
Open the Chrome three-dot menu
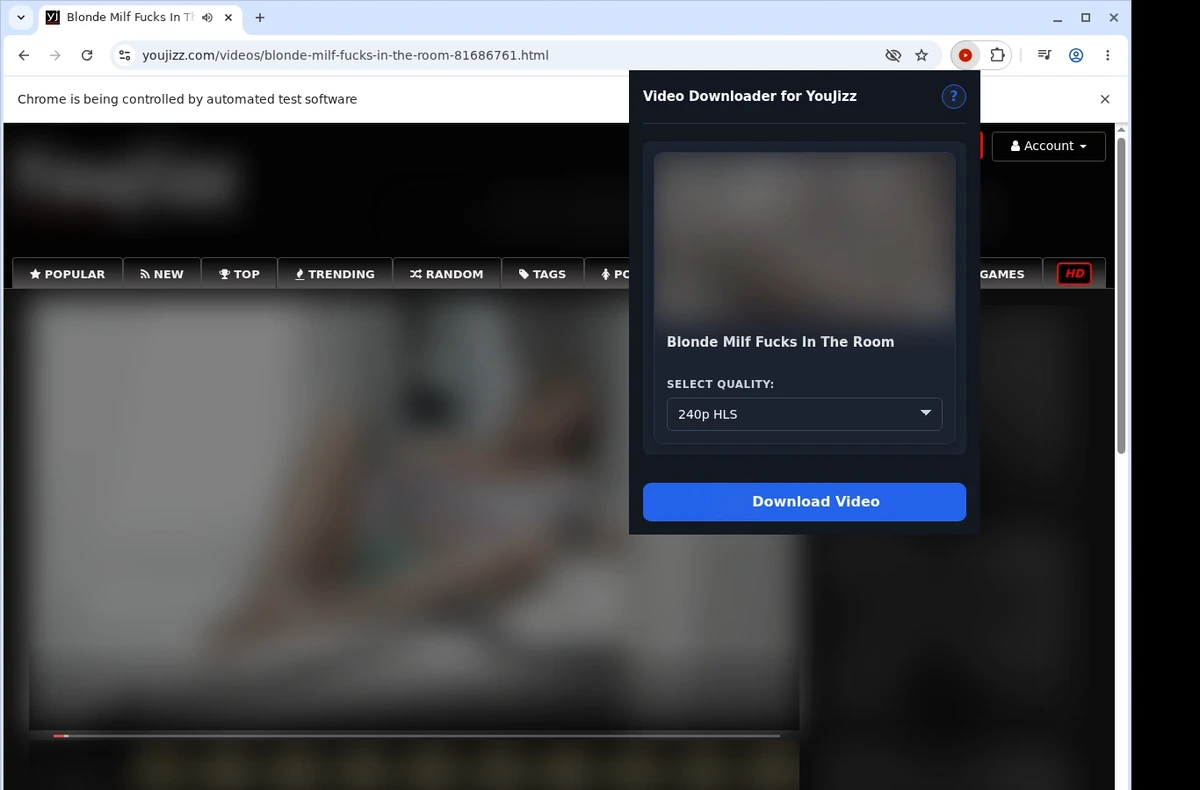click(1107, 55)
